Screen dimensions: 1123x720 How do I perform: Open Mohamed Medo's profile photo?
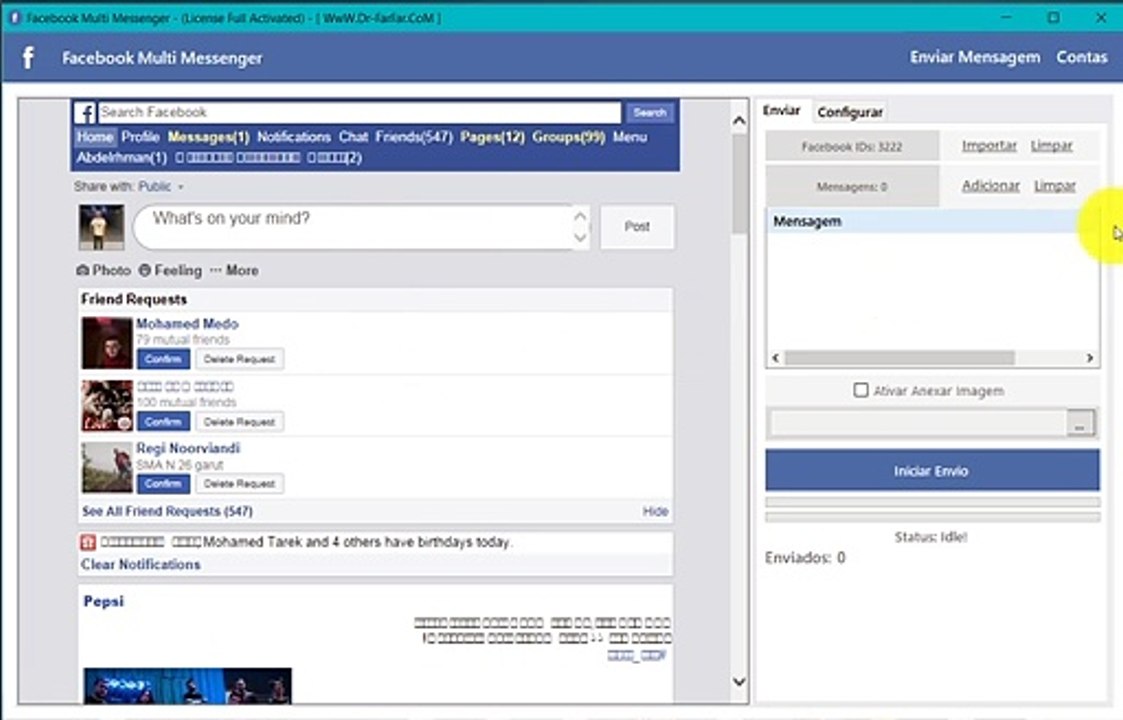tap(107, 343)
